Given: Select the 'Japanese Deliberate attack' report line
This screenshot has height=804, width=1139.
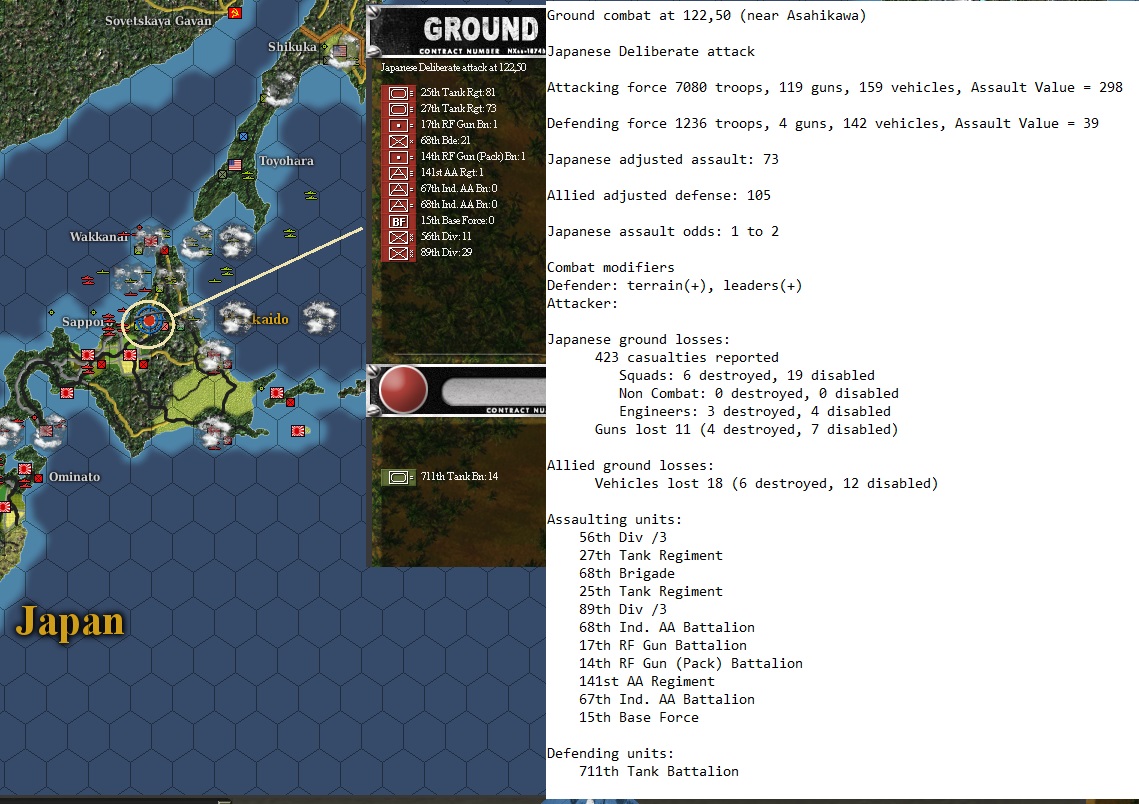Looking at the screenshot, I should tap(651, 52).
